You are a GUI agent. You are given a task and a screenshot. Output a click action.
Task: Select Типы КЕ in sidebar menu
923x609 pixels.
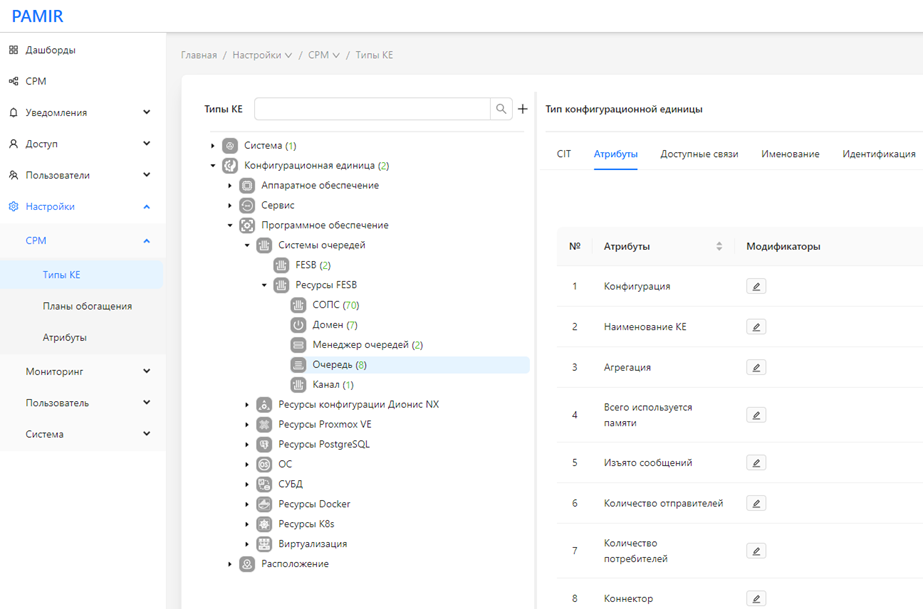(82, 275)
